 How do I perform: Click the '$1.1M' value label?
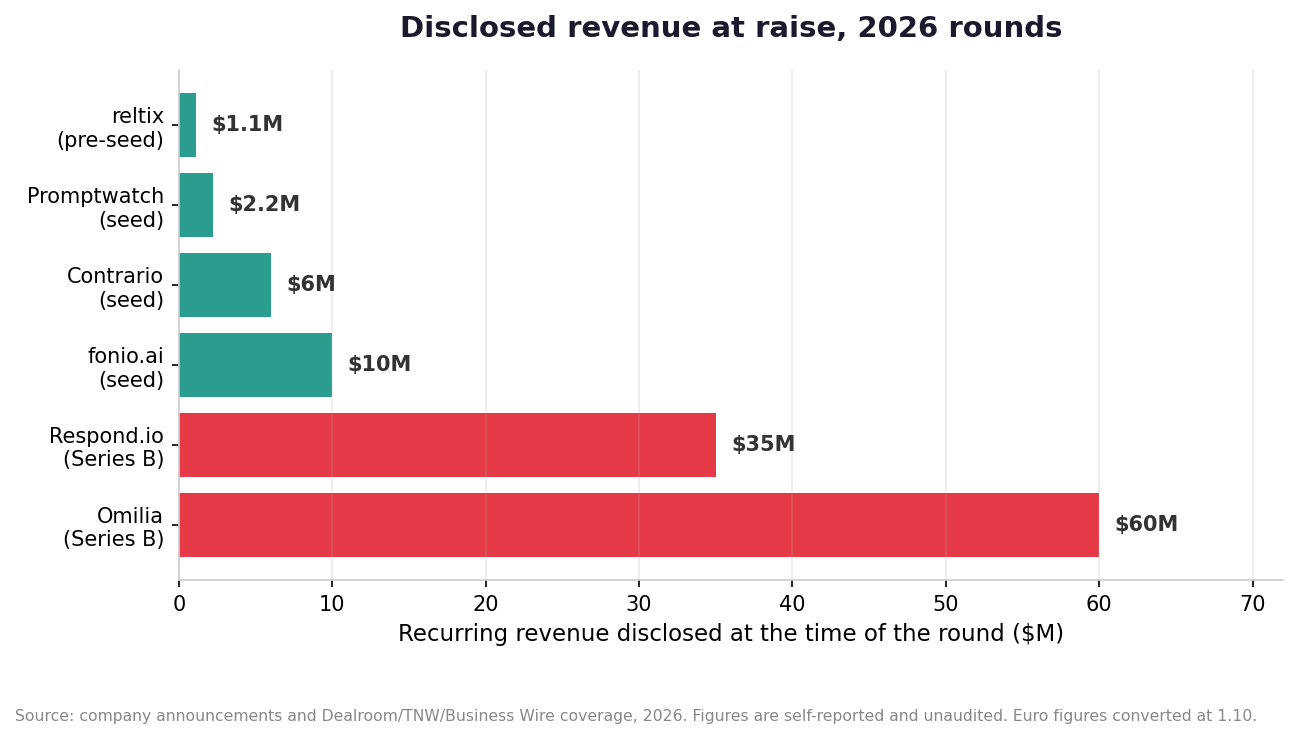247,125
